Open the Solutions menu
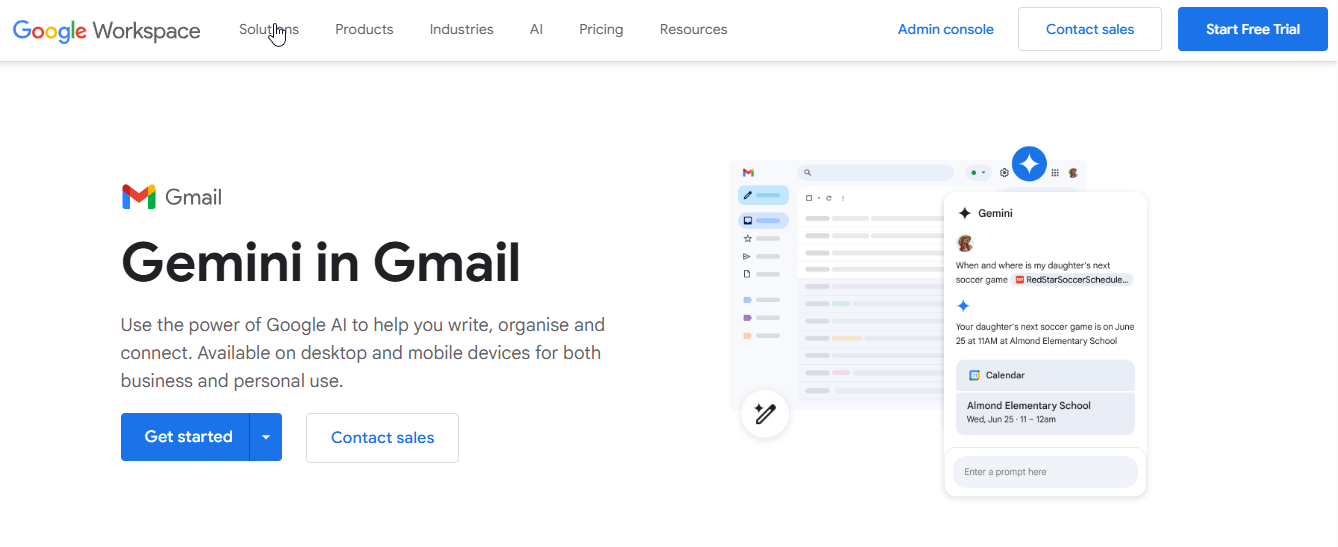Image resolution: width=1338 pixels, height=547 pixels. [268, 29]
